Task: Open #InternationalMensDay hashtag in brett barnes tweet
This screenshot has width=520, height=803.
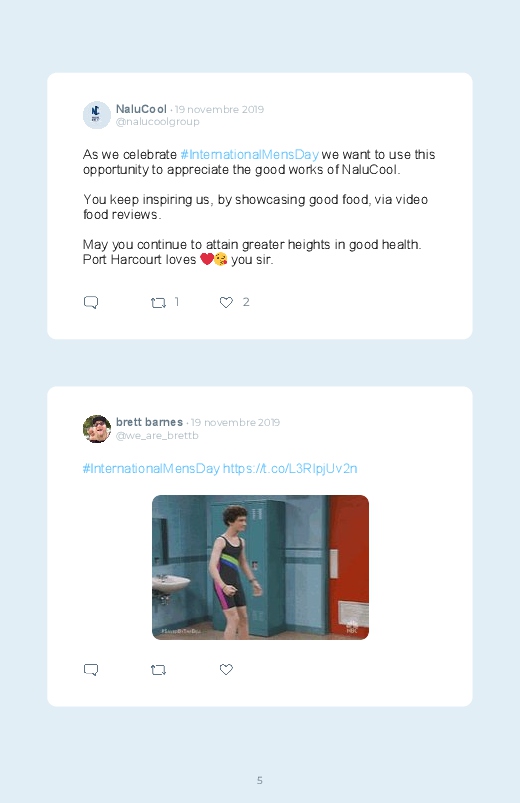Action: (151, 469)
